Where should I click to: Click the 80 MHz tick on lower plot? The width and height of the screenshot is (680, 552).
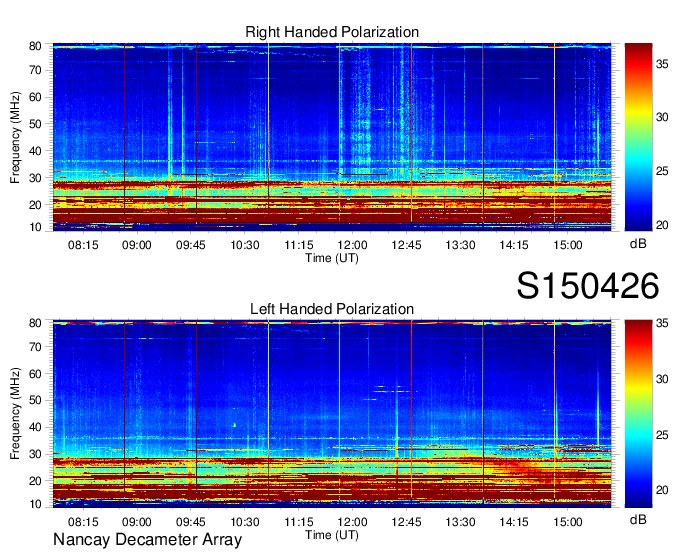[35, 323]
